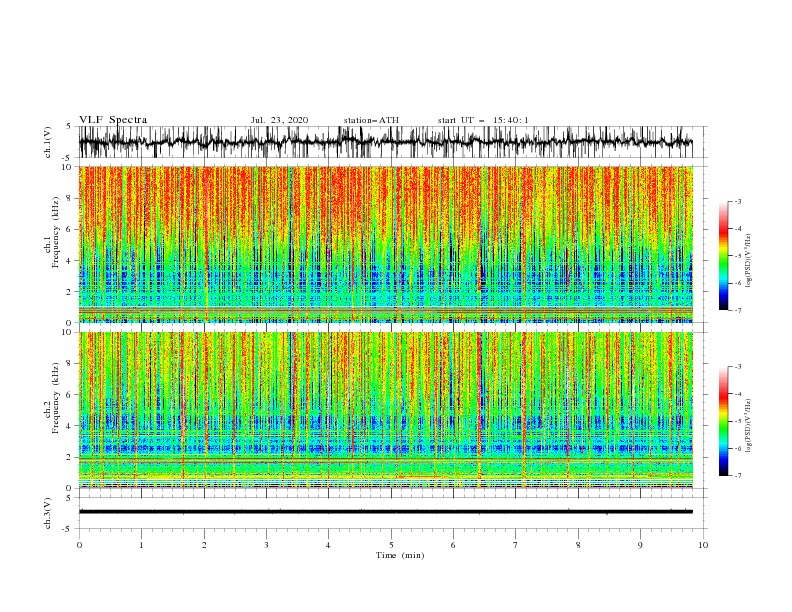This screenshot has height=612, width=792.
Task: Click the '-3' tick on ch.2 colorbar
Action: coord(738,367)
